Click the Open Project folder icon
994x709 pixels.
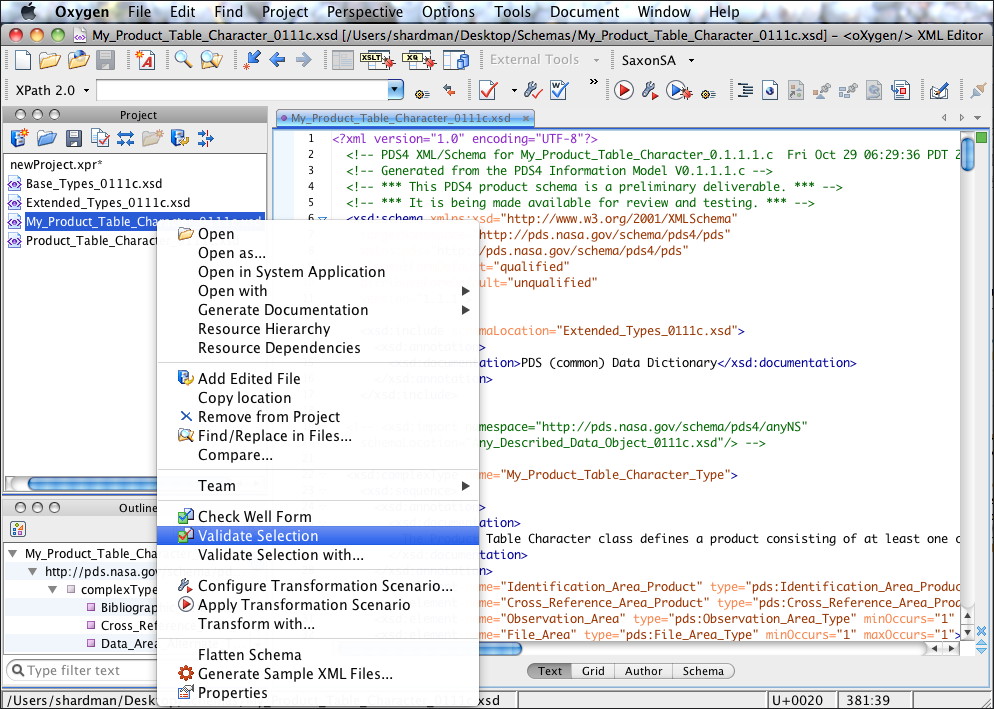(x=46, y=138)
